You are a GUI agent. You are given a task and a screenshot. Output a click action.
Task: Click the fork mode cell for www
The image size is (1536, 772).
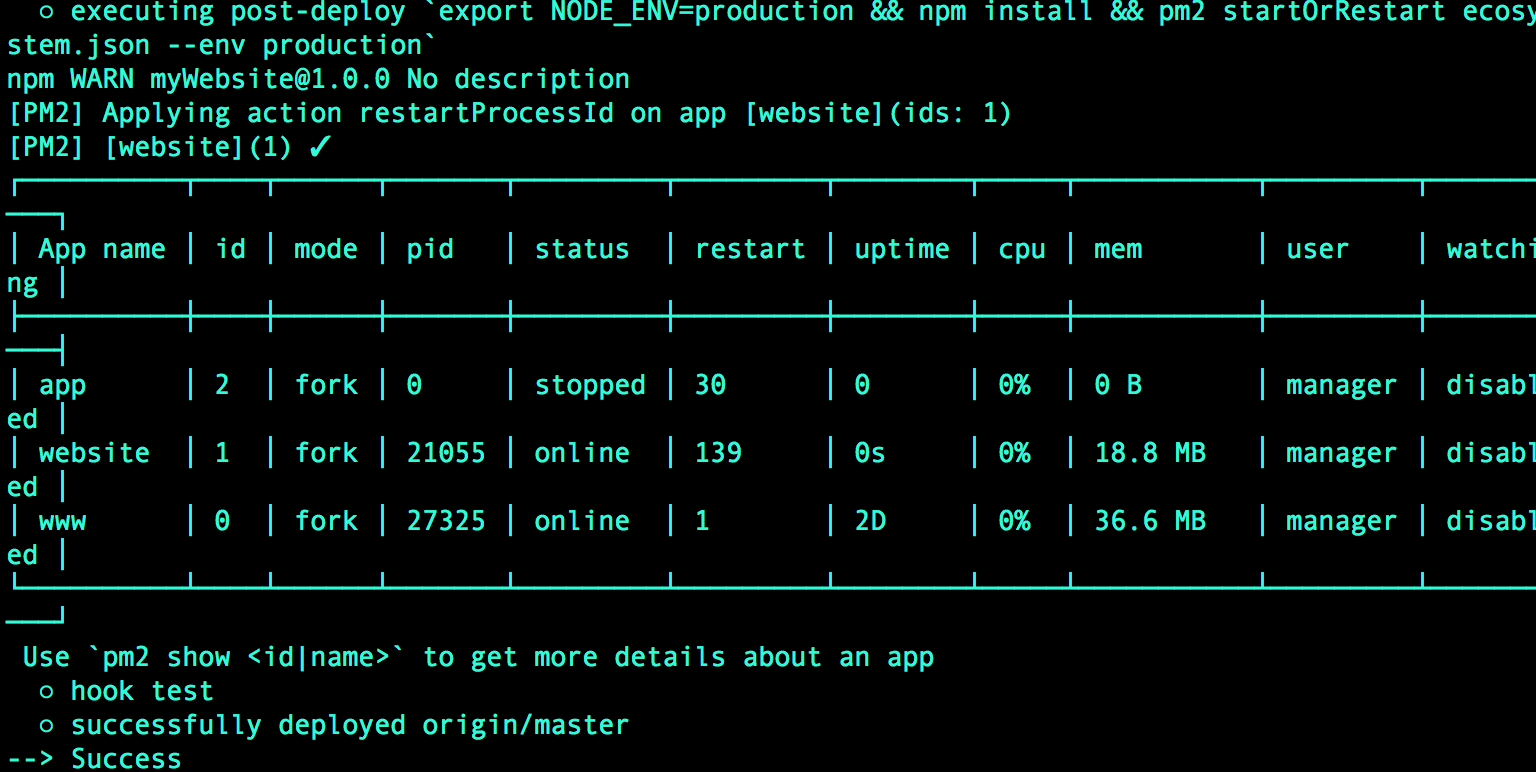[326, 520]
